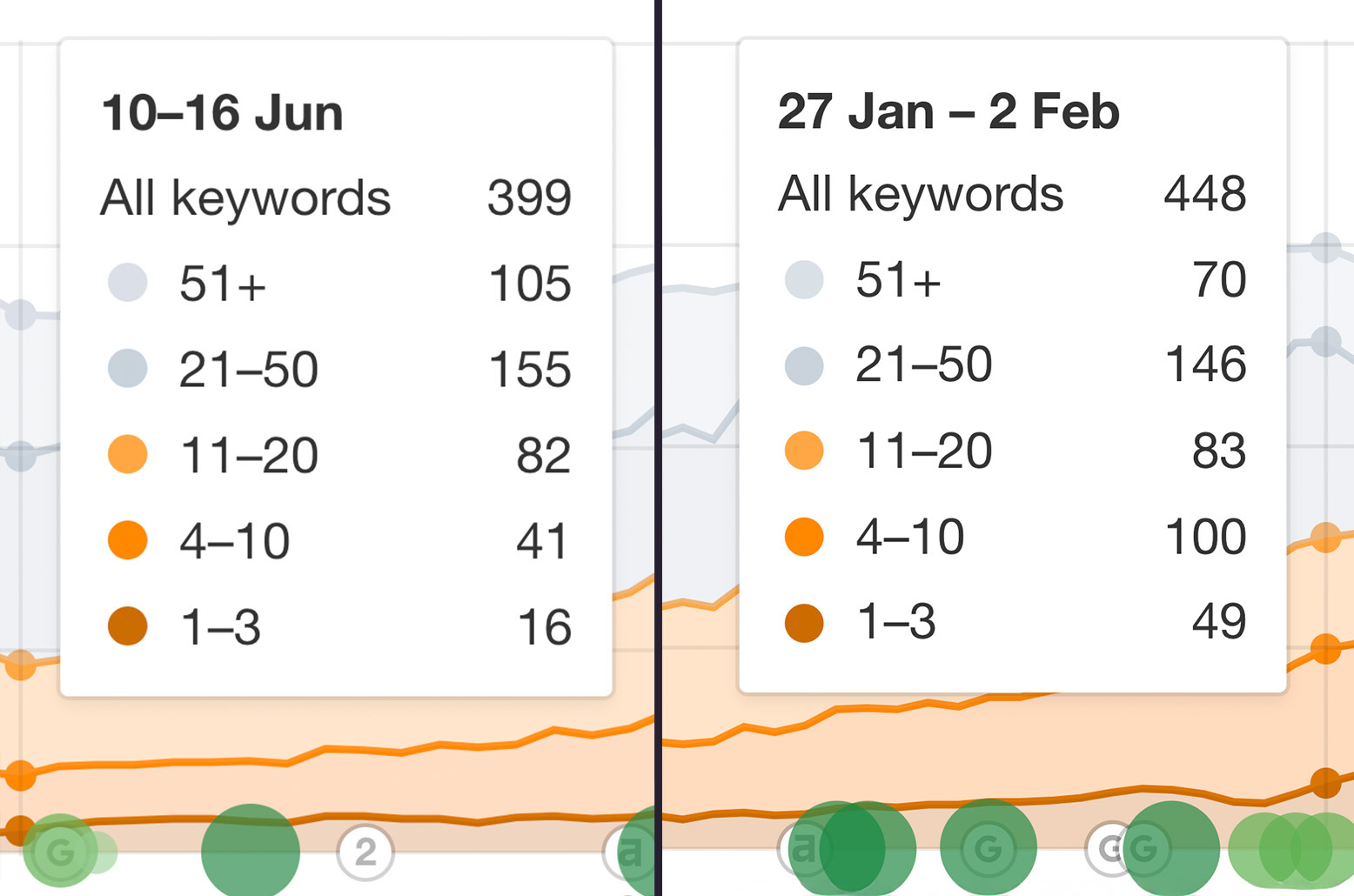Click the 21–50 swatch in the Jan–Feb tooltip
The height and width of the screenshot is (896, 1354).
(804, 365)
